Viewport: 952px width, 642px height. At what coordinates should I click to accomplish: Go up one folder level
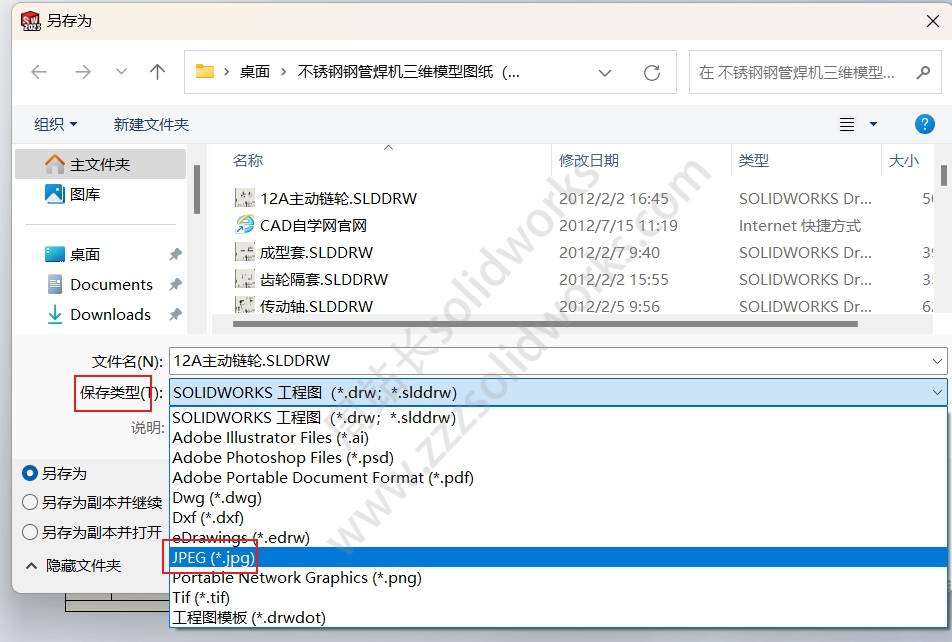(x=157, y=72)
